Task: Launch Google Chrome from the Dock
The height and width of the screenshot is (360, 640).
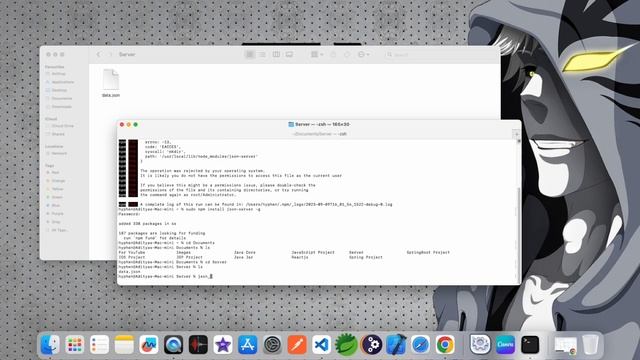Action: pos(445,345)
